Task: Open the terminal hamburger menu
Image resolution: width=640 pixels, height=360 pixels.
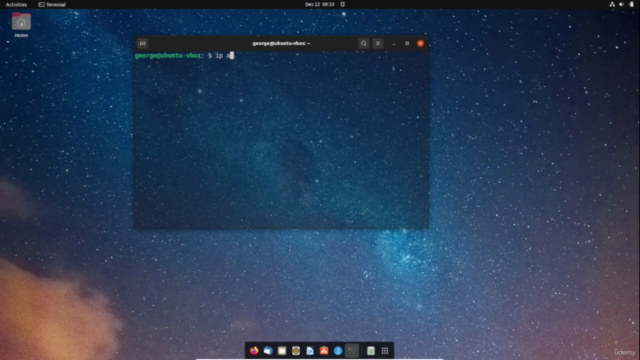Action: [x=378, y=43]
